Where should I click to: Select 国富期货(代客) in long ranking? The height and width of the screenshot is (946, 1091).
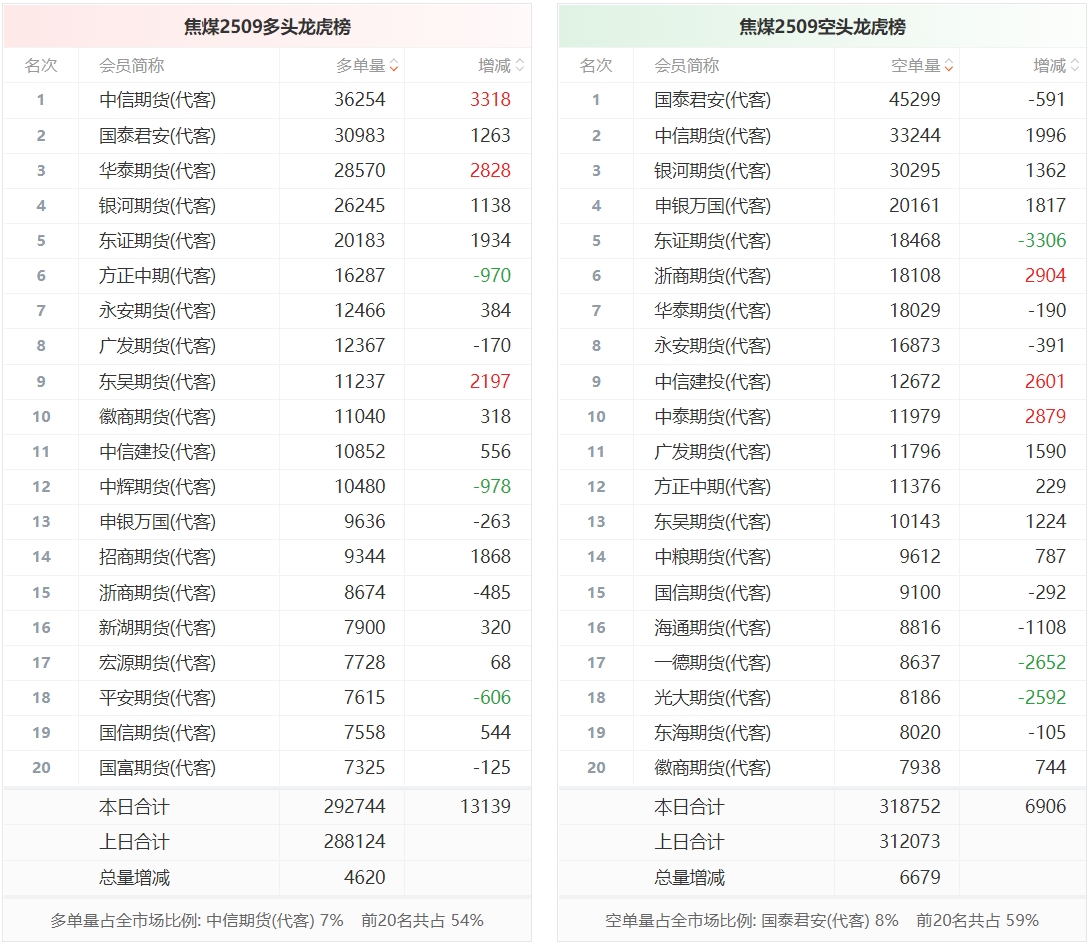[x=157, y=768]
